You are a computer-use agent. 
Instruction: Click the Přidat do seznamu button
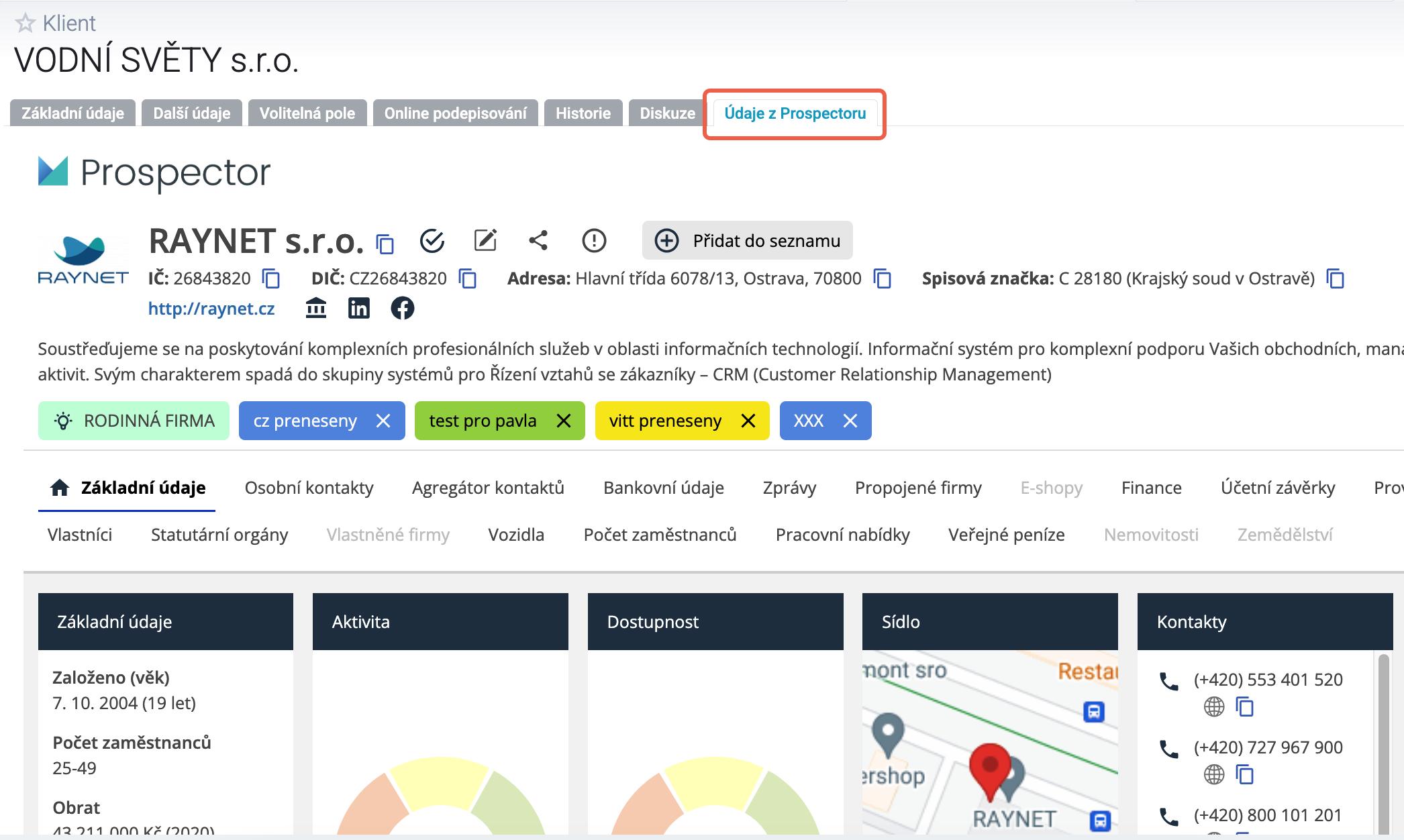click(x=748, y=240)
